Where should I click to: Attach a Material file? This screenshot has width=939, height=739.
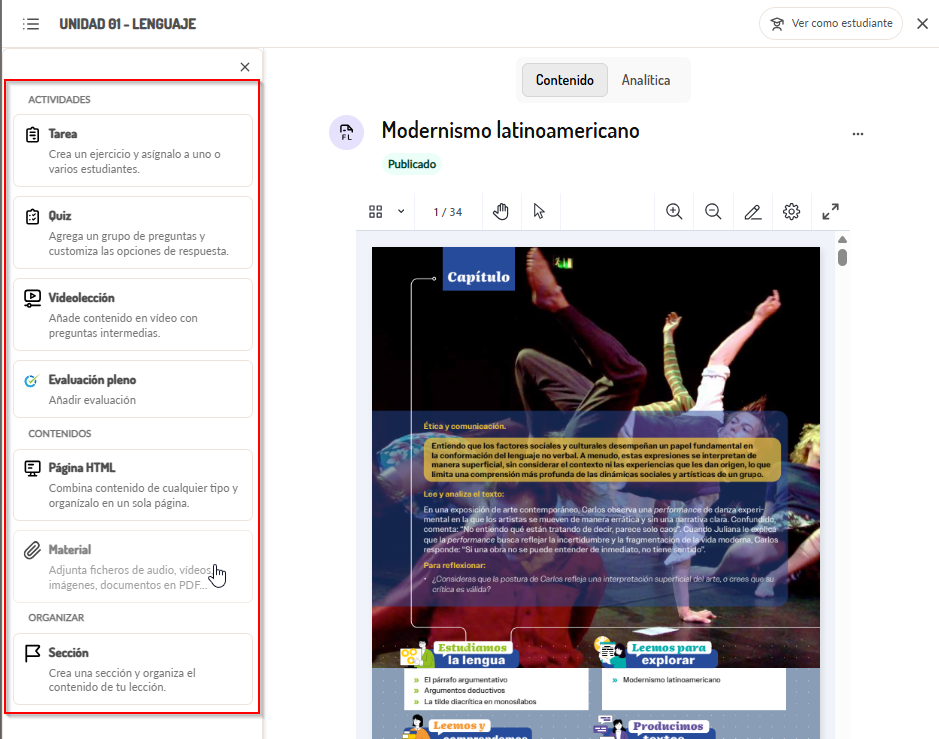point(133,567)
